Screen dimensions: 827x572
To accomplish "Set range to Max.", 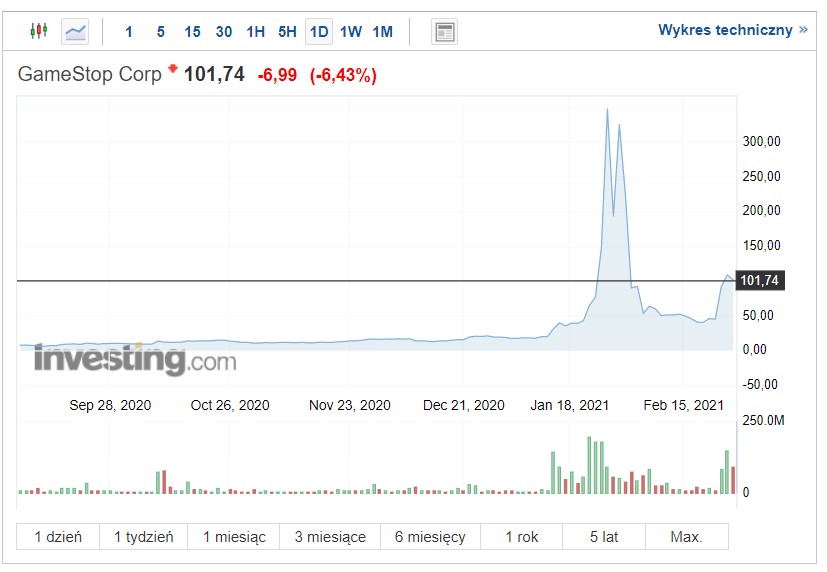I will [687, 537].
